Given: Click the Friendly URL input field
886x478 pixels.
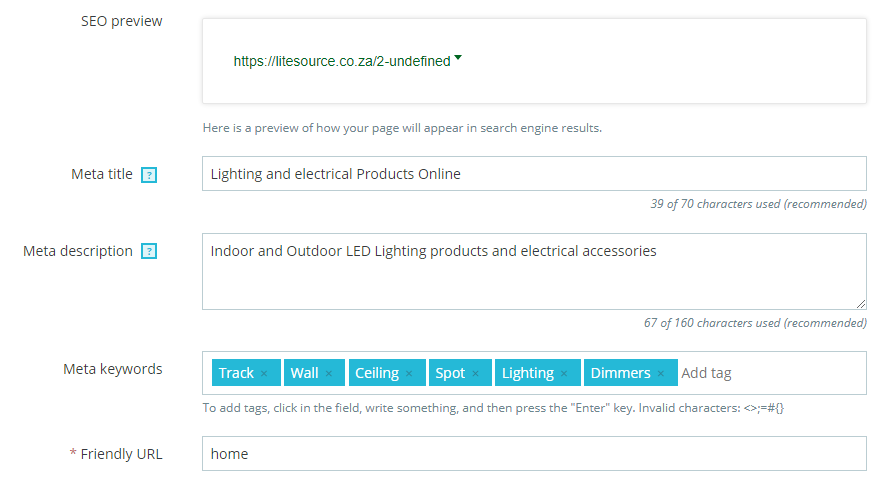Looking at the screenshot, I should [533, 454].
